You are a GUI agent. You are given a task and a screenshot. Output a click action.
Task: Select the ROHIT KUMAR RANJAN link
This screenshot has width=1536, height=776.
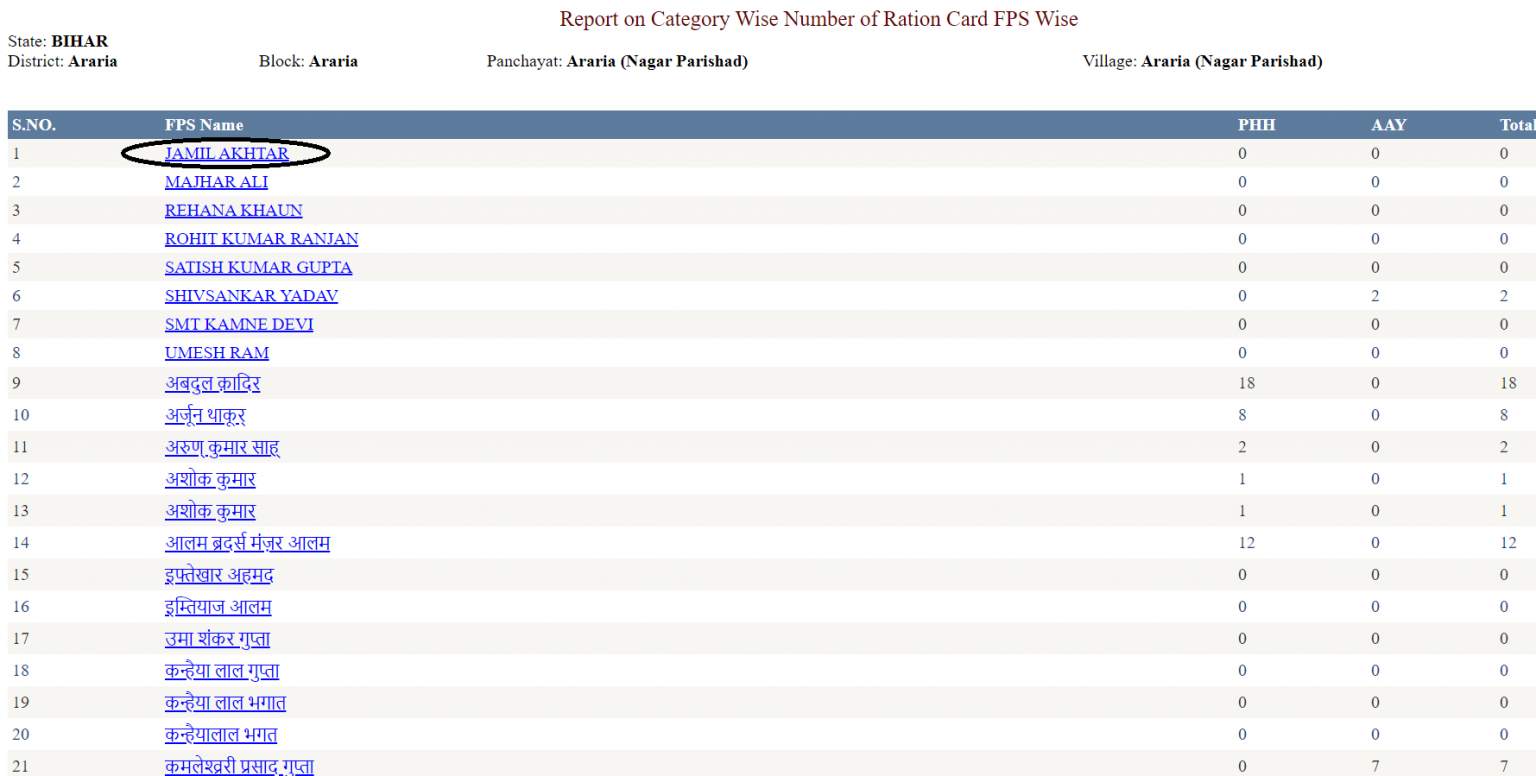pyautogui.click(x=261, y=239)
